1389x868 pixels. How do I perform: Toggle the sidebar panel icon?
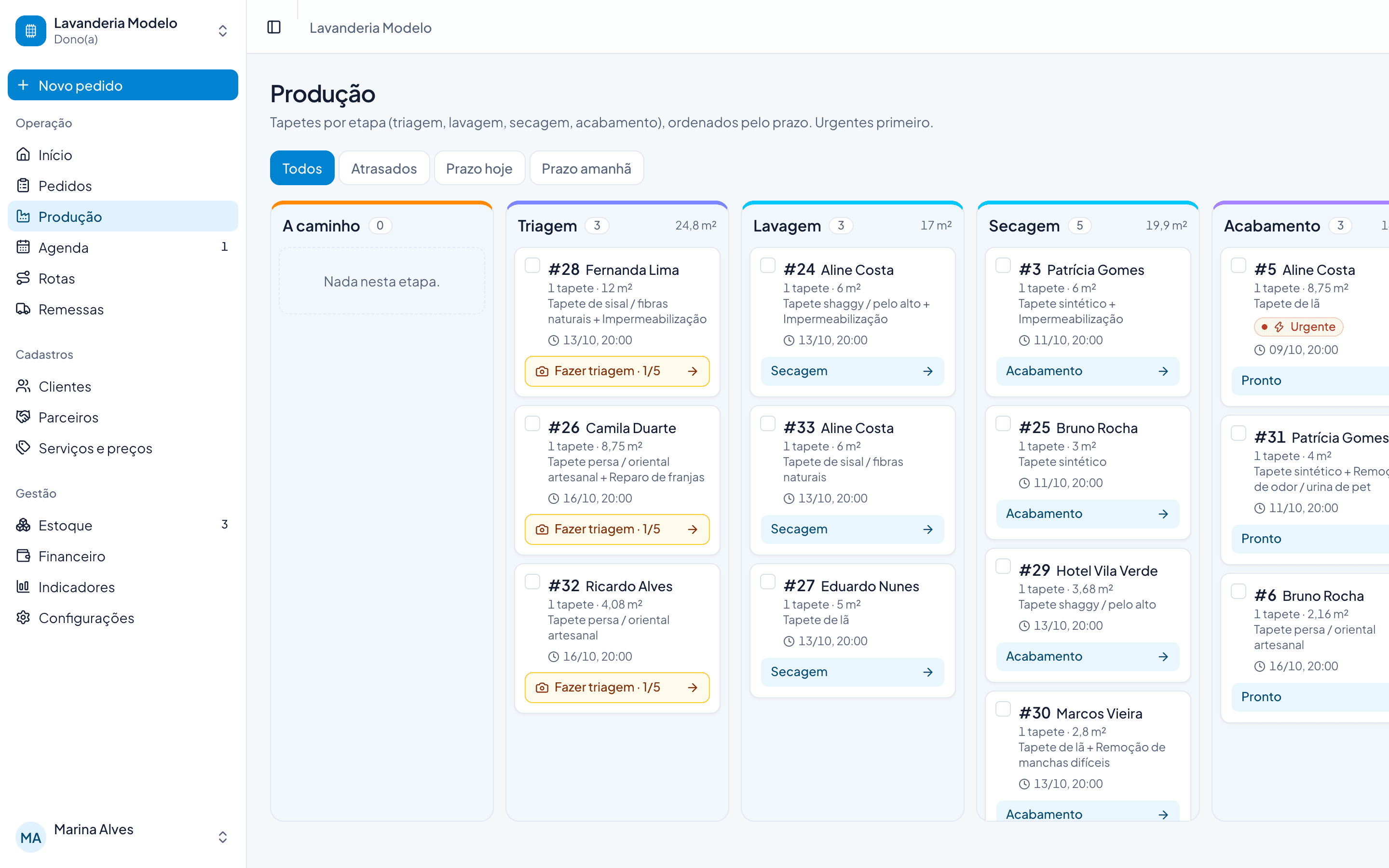click(x=274, y=27)
